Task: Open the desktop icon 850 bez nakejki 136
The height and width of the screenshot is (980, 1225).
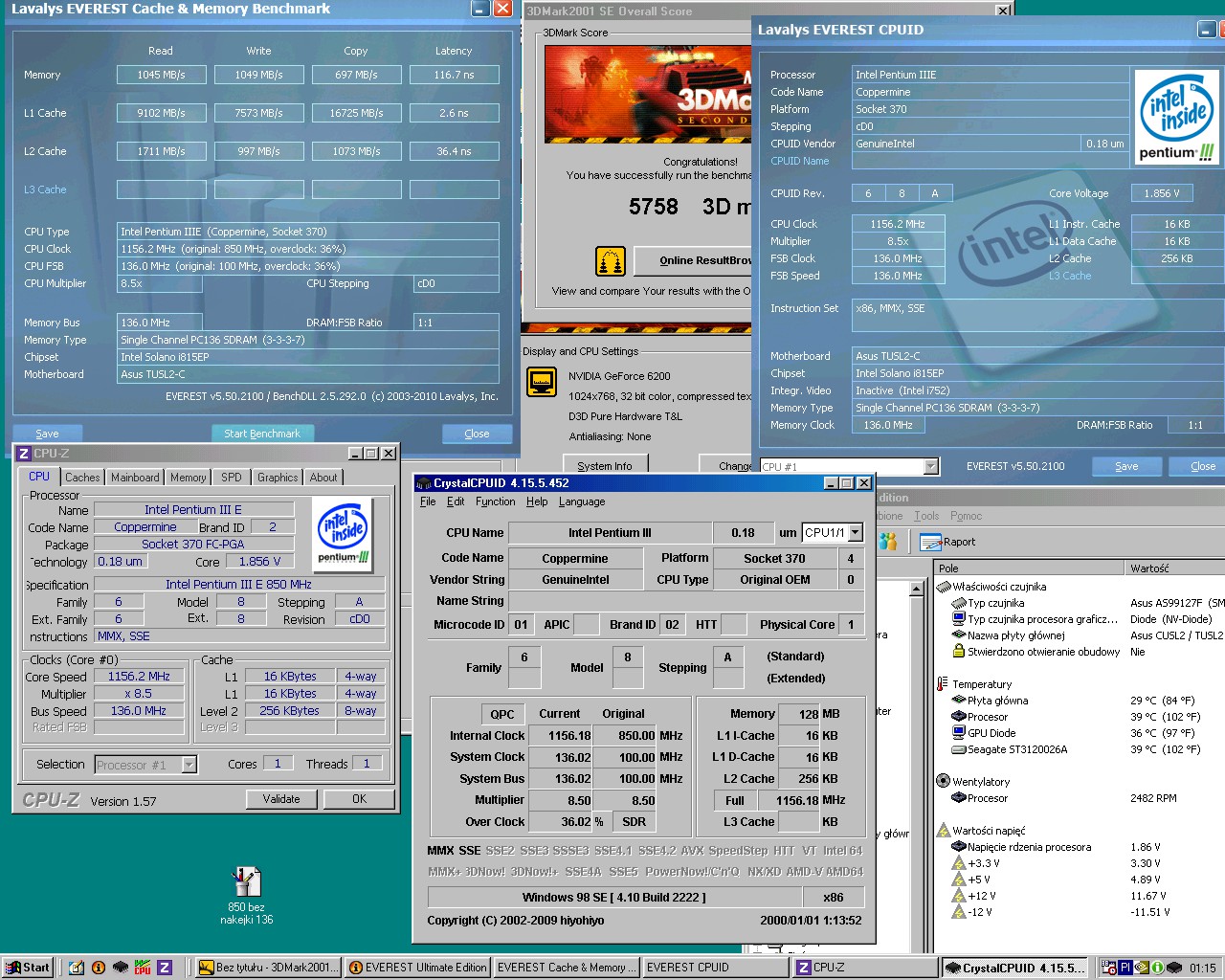Action: [247, 896]
